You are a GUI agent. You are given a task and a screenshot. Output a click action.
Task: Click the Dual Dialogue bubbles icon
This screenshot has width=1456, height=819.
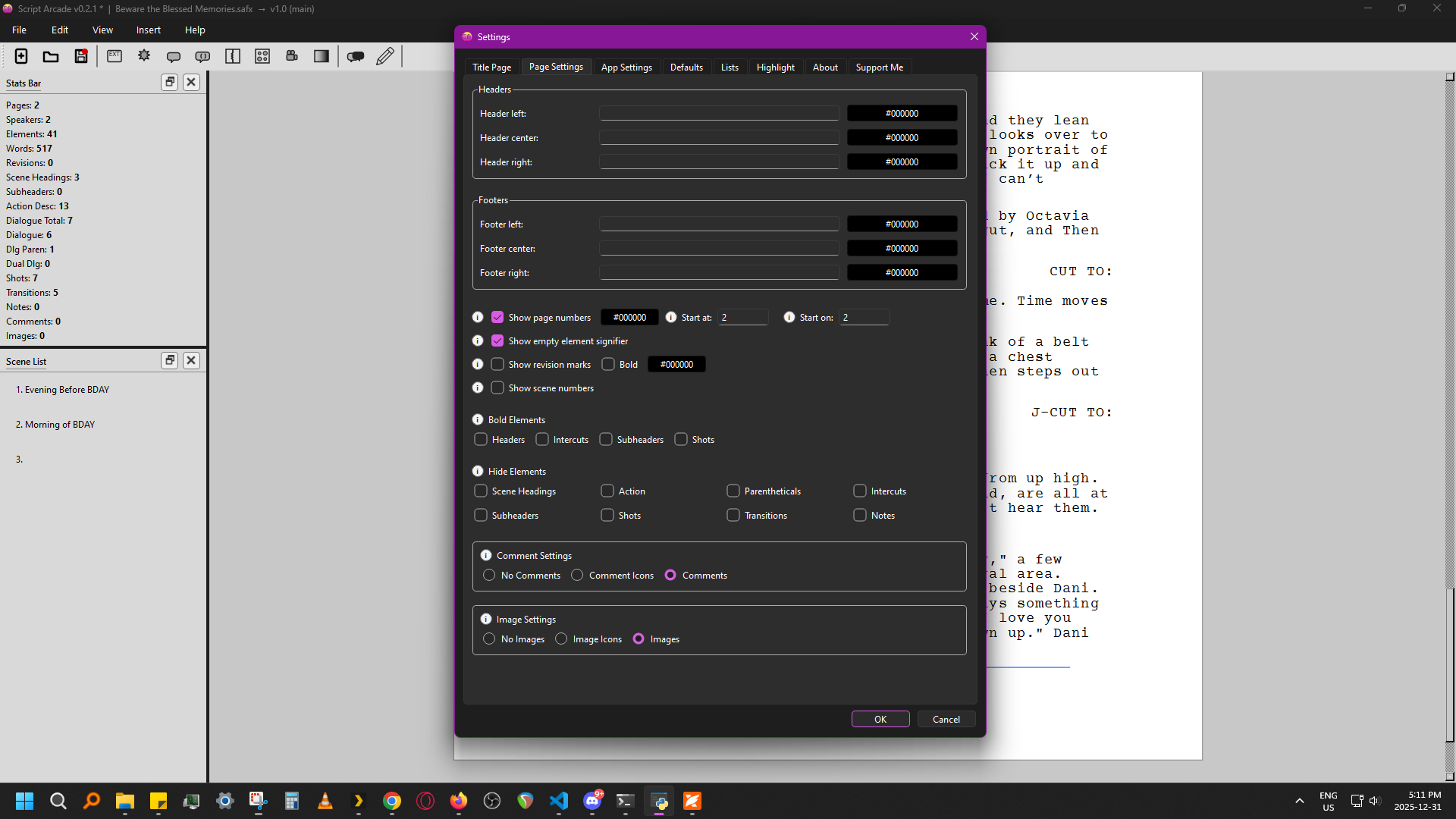pos(356,56)
